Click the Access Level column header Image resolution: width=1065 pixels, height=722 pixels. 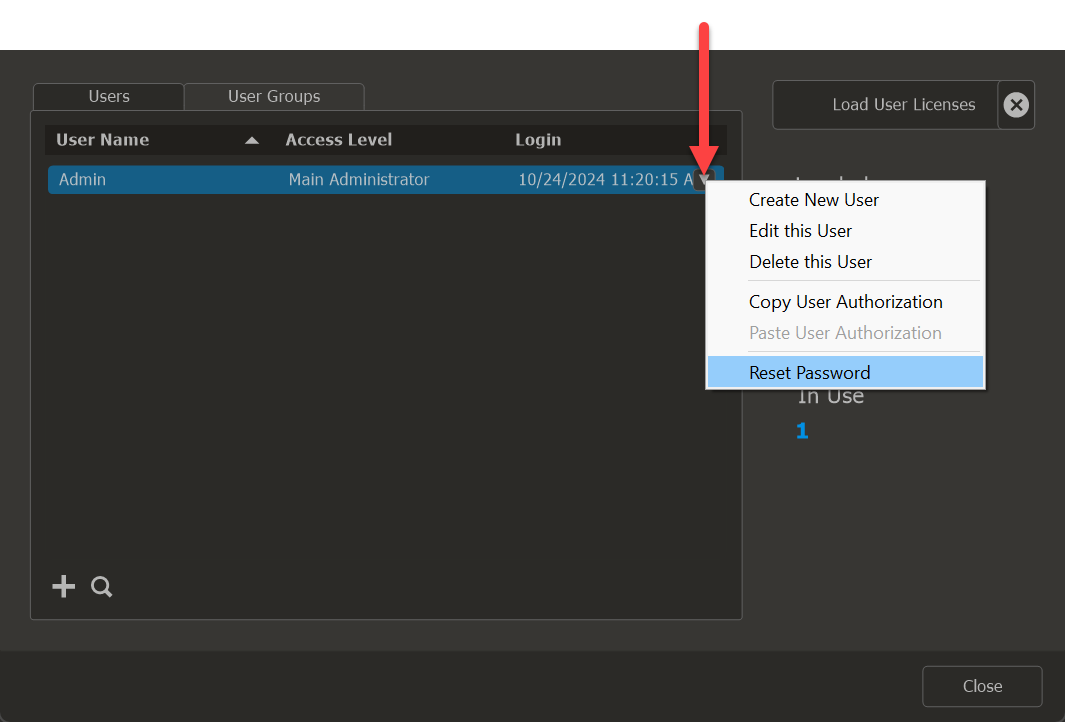tap(338, 140)
